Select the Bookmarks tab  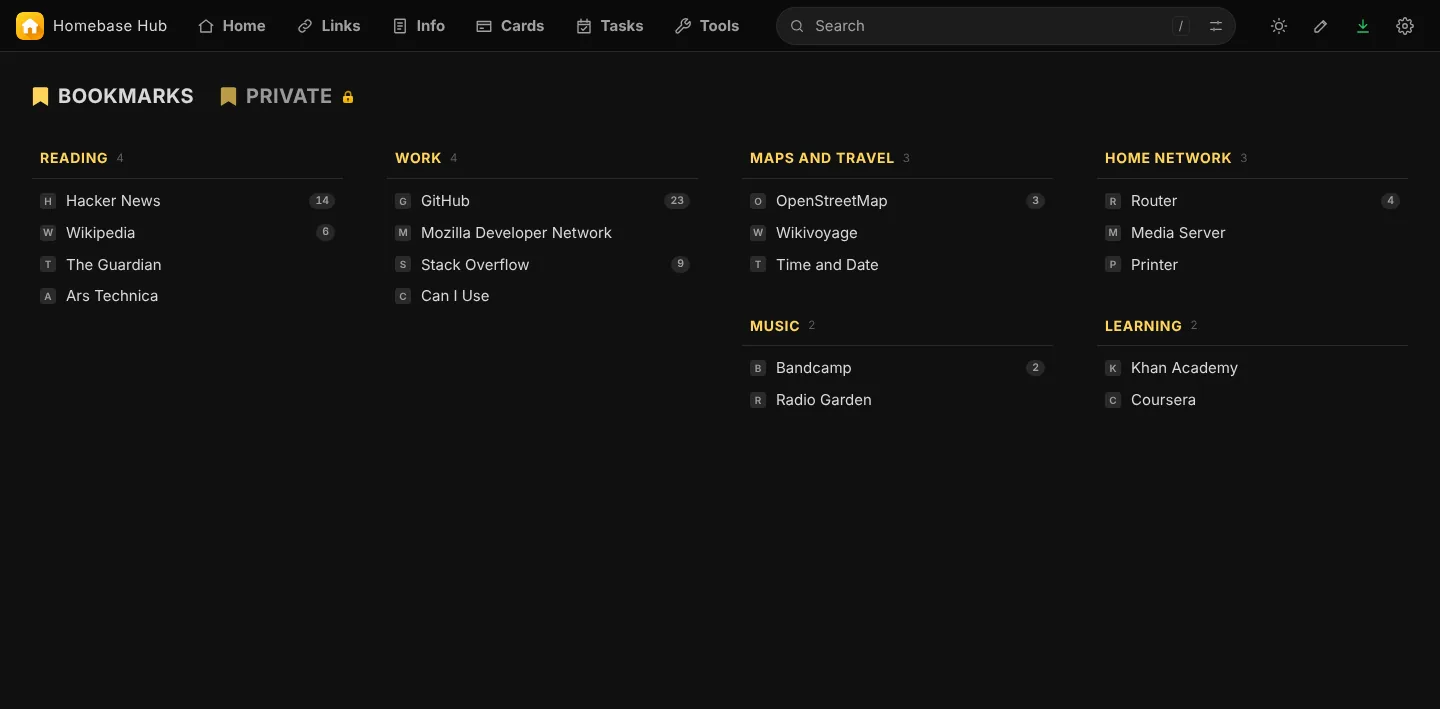113,96
